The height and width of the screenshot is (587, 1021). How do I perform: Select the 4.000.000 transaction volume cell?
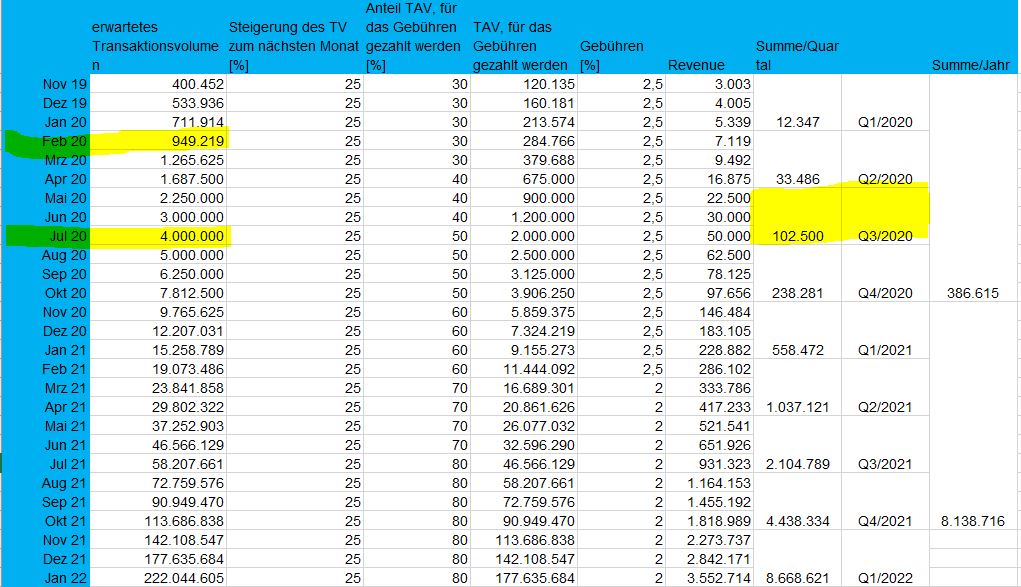(190, 237)
